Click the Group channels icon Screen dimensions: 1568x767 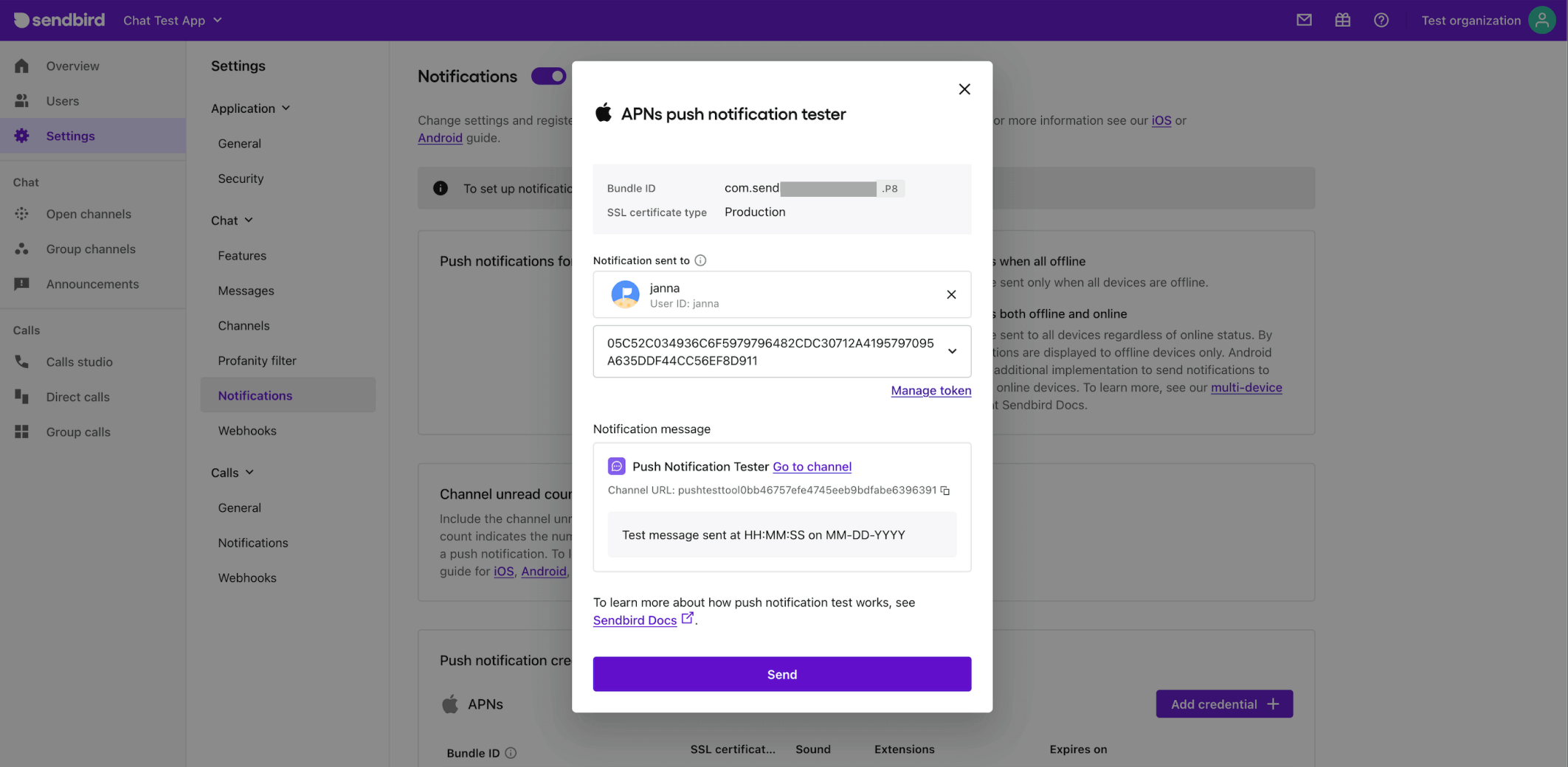click(21, 249)
